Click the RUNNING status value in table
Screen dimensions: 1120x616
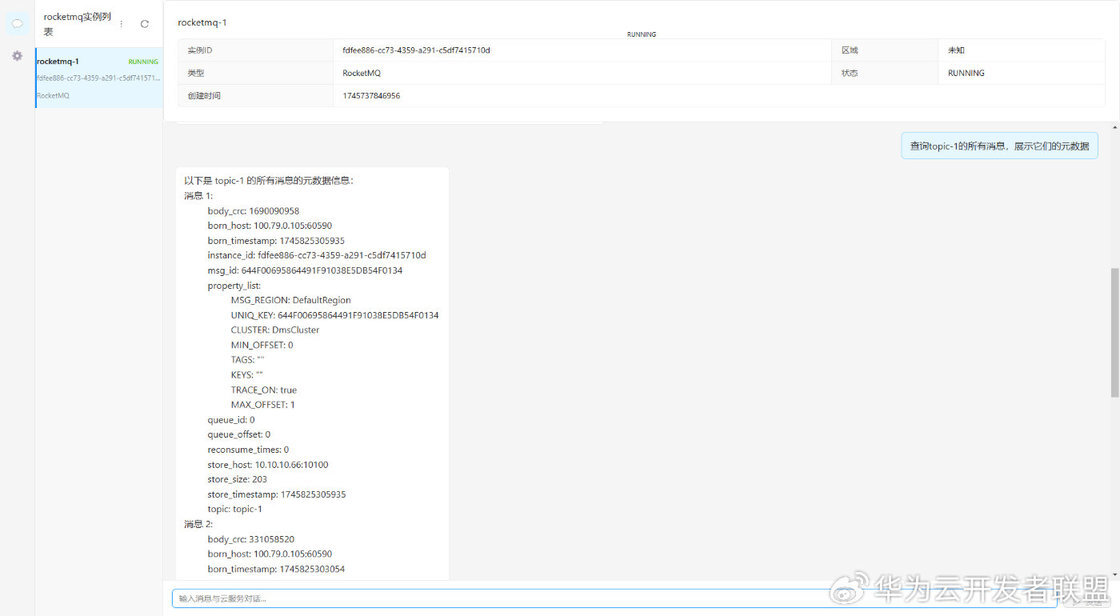[x=966, y=73]
